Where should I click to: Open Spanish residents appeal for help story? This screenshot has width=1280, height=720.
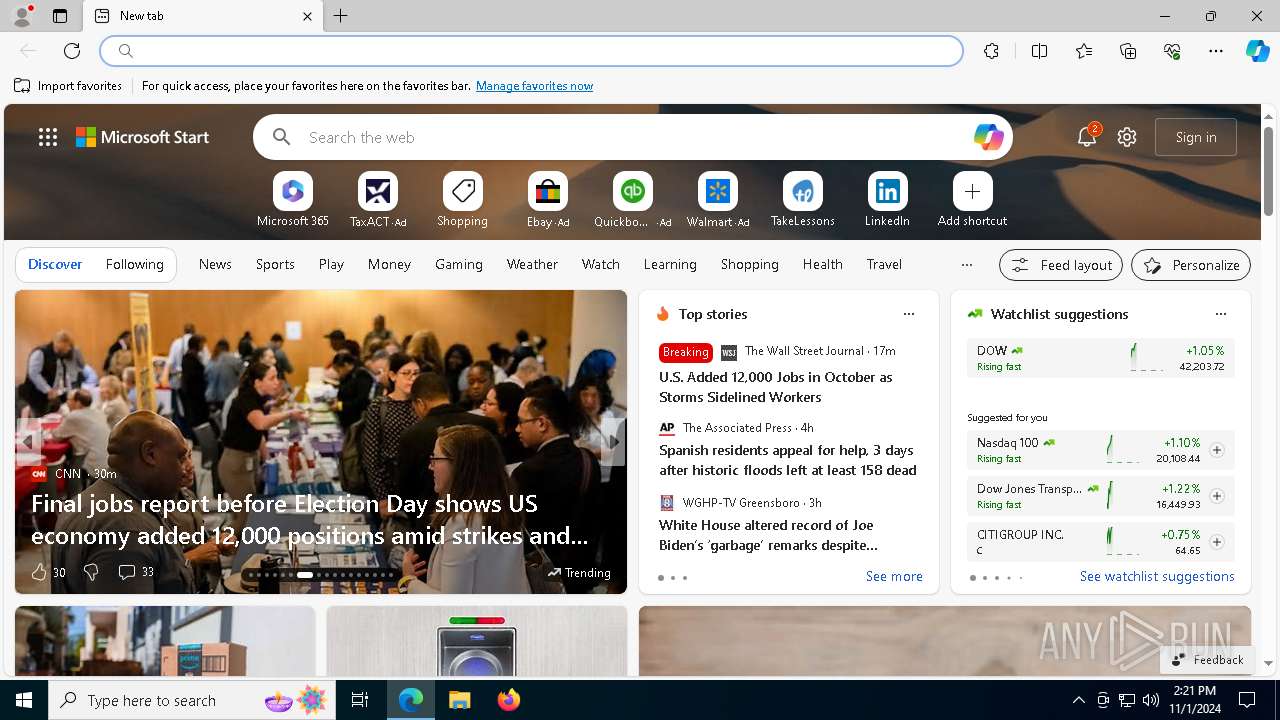[x=787, y=460]
